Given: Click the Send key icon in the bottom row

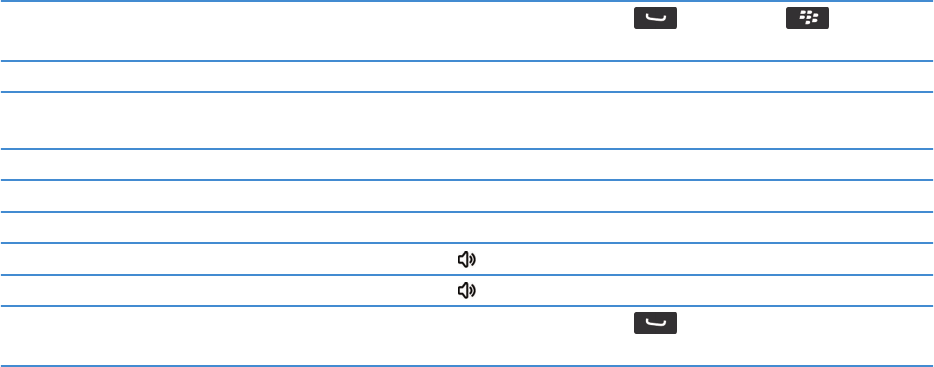Looking at the screenshot, I should 655,323.
